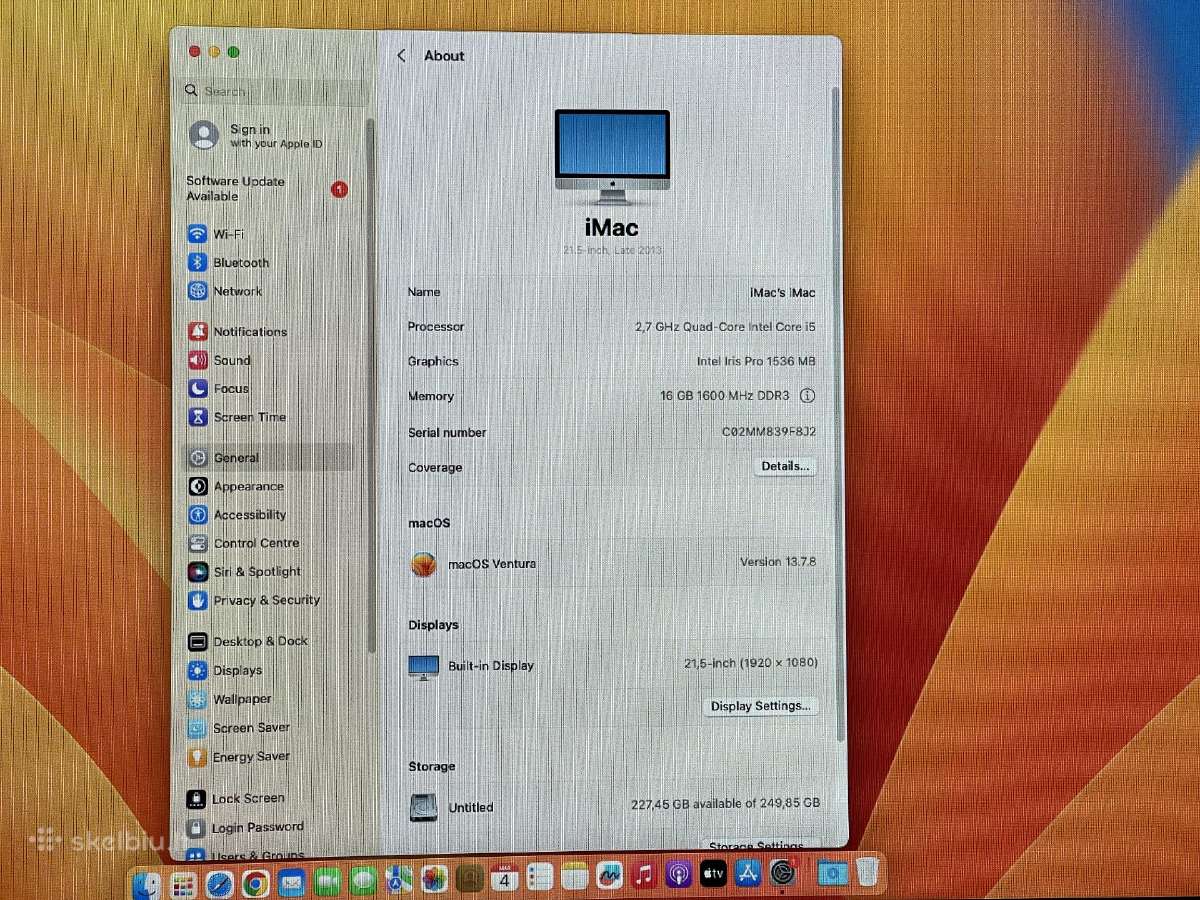Open Calendar from the Dock

[x=505, y=878]
